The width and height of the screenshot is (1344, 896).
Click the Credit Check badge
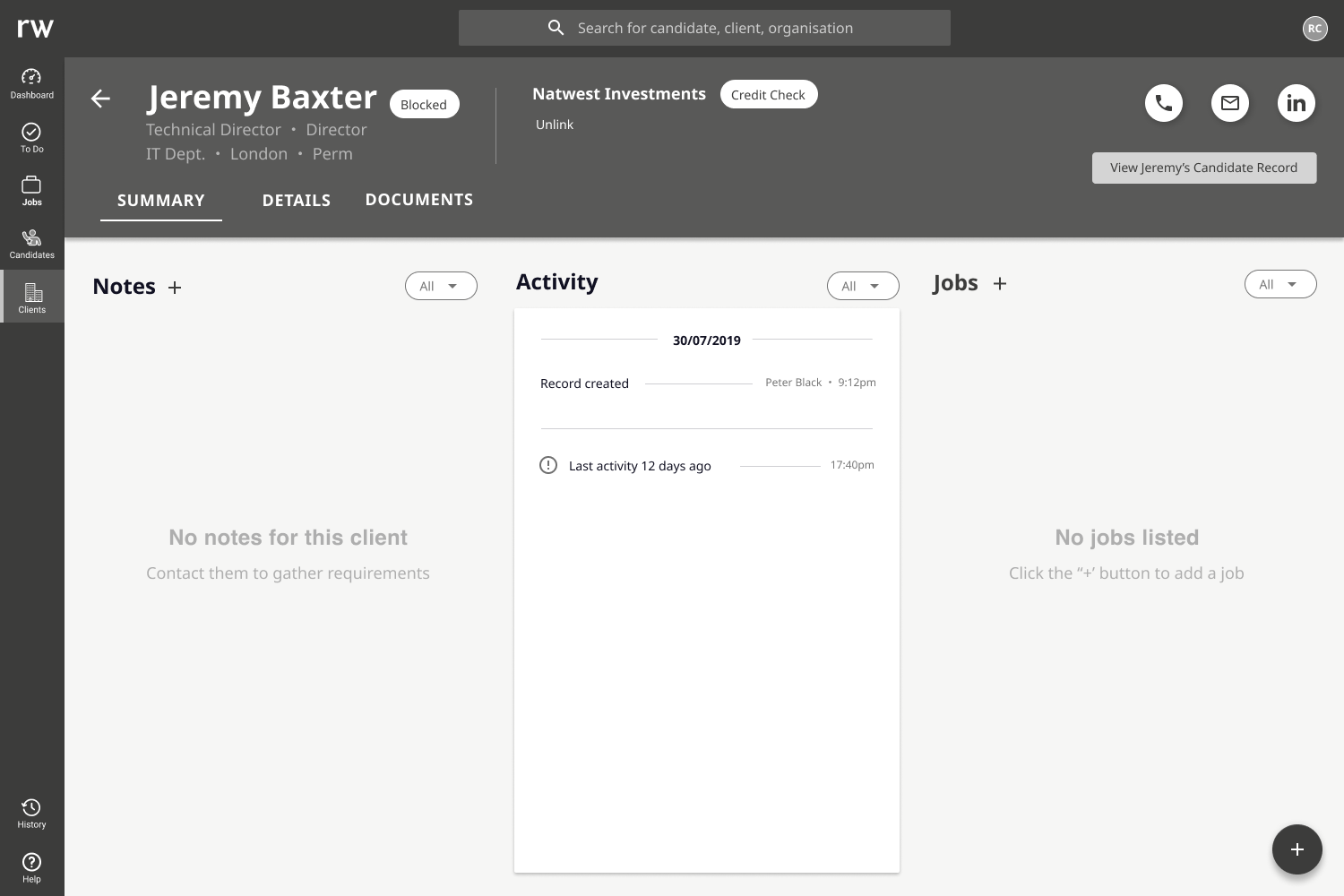769,95
